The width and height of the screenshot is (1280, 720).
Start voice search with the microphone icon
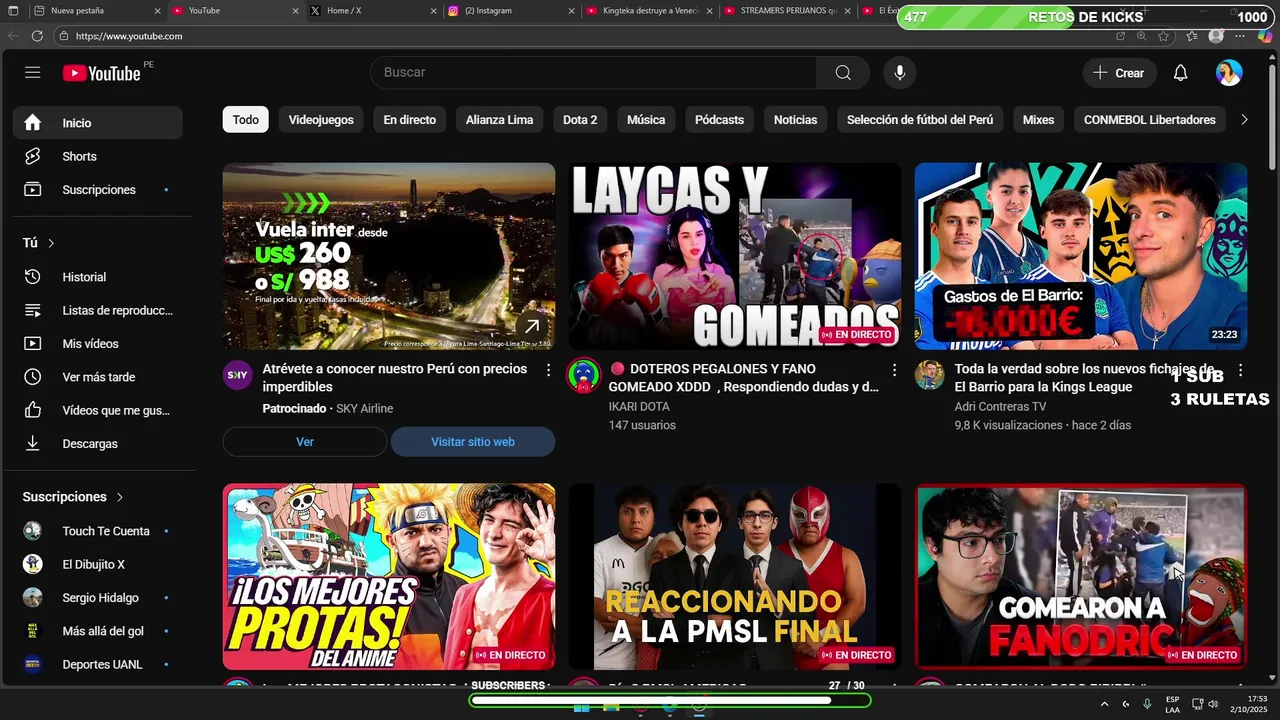[900, 73]
